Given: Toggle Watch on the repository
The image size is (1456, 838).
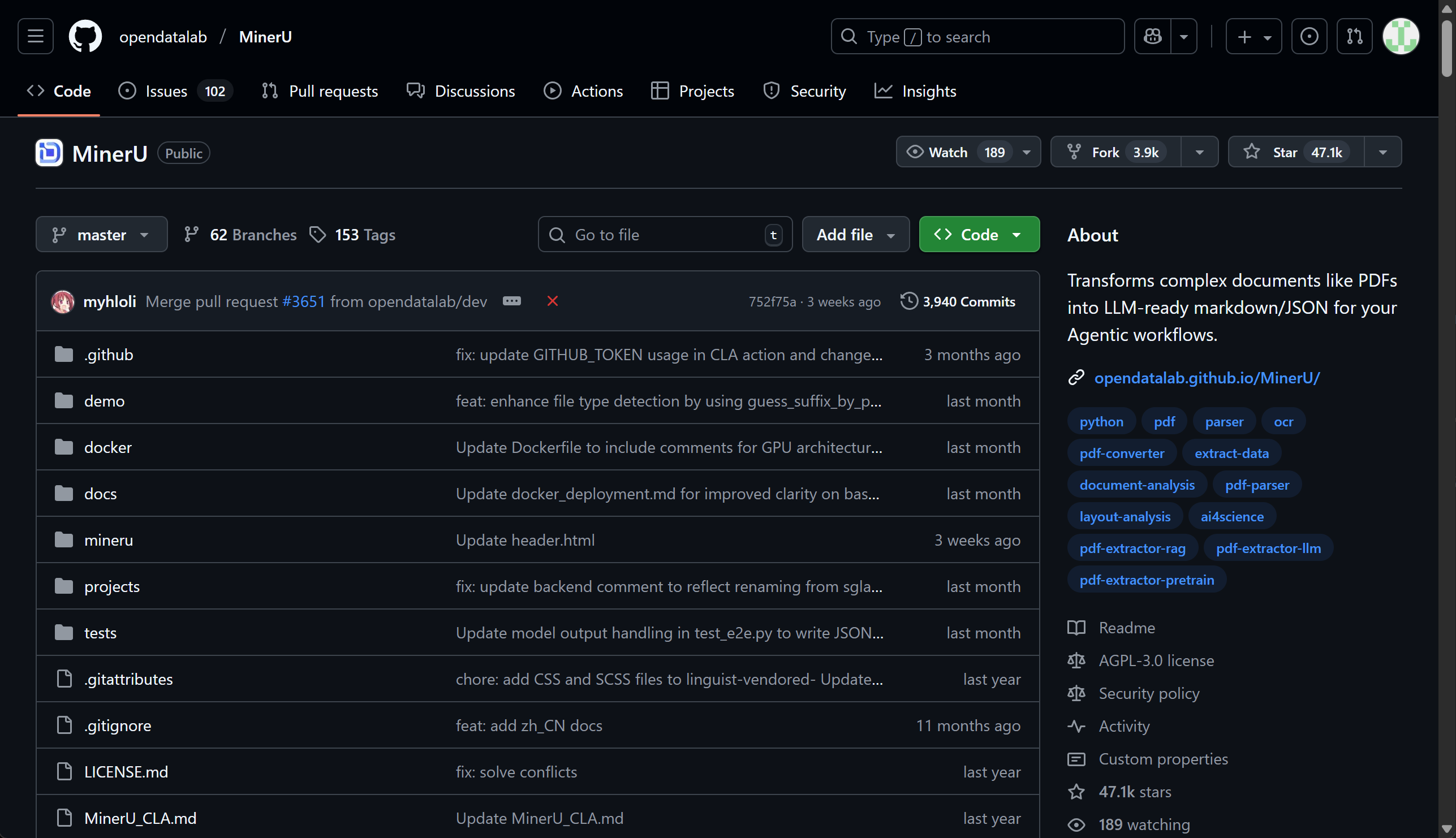Looking at the screenshot, I should pos(937,152).
